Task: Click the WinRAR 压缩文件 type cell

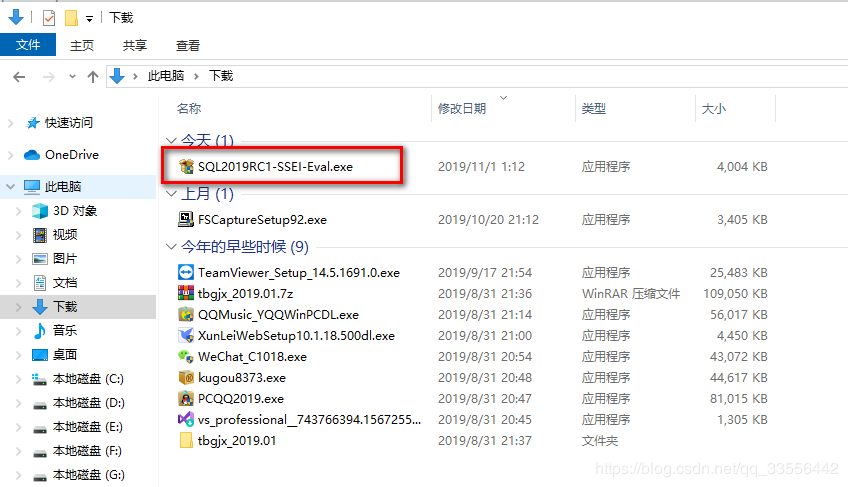Action: pyautogui.click(x=631, y=294)
